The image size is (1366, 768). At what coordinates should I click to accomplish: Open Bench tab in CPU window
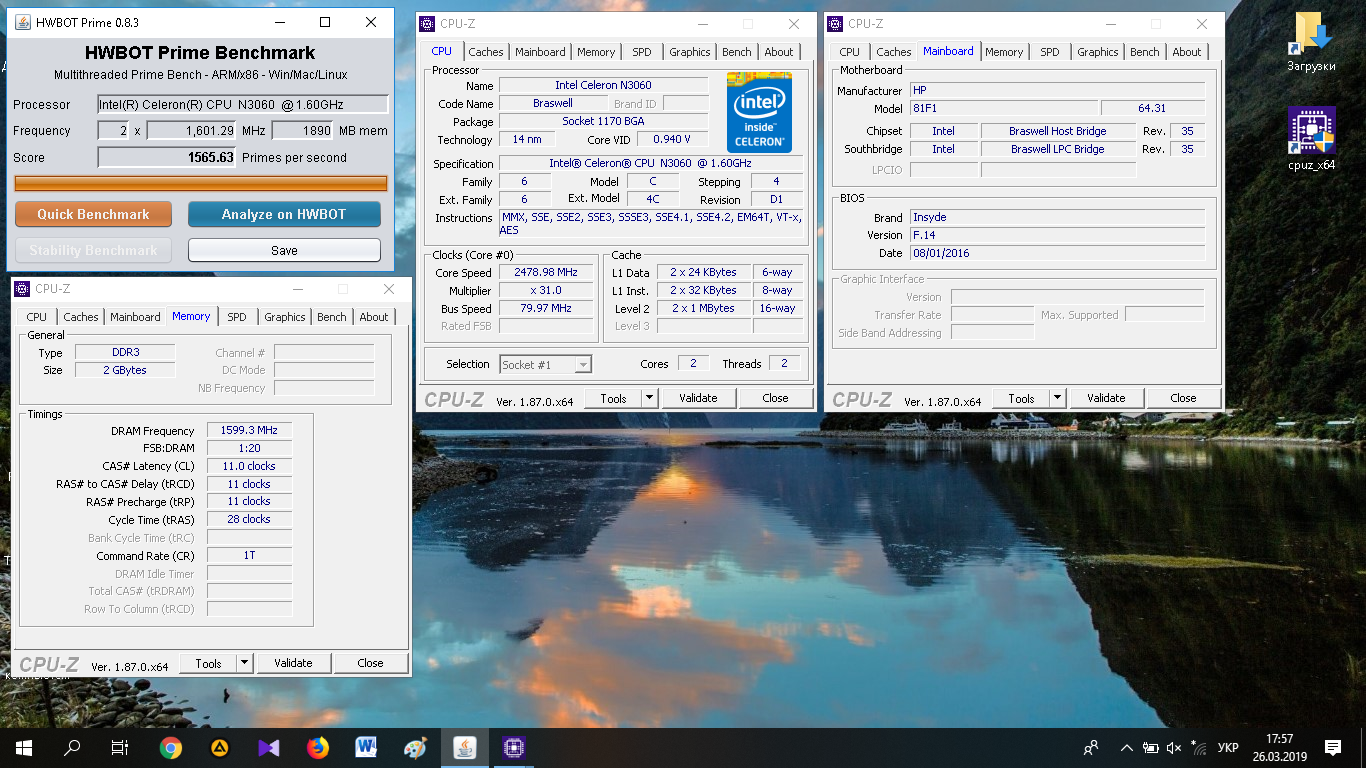coord(737,52)
